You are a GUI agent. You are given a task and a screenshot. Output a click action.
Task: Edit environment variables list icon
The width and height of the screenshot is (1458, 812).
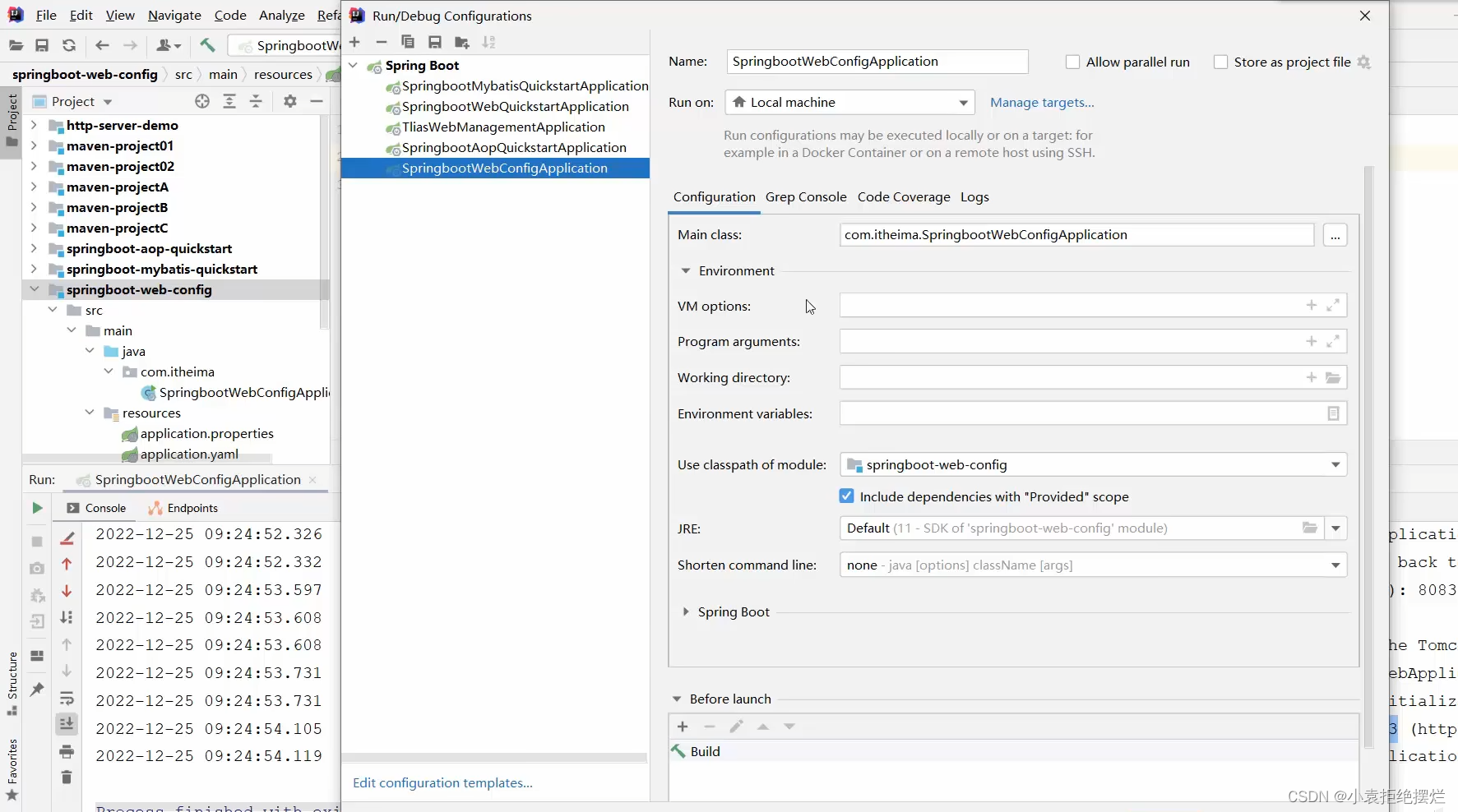tap(1333, 413)
